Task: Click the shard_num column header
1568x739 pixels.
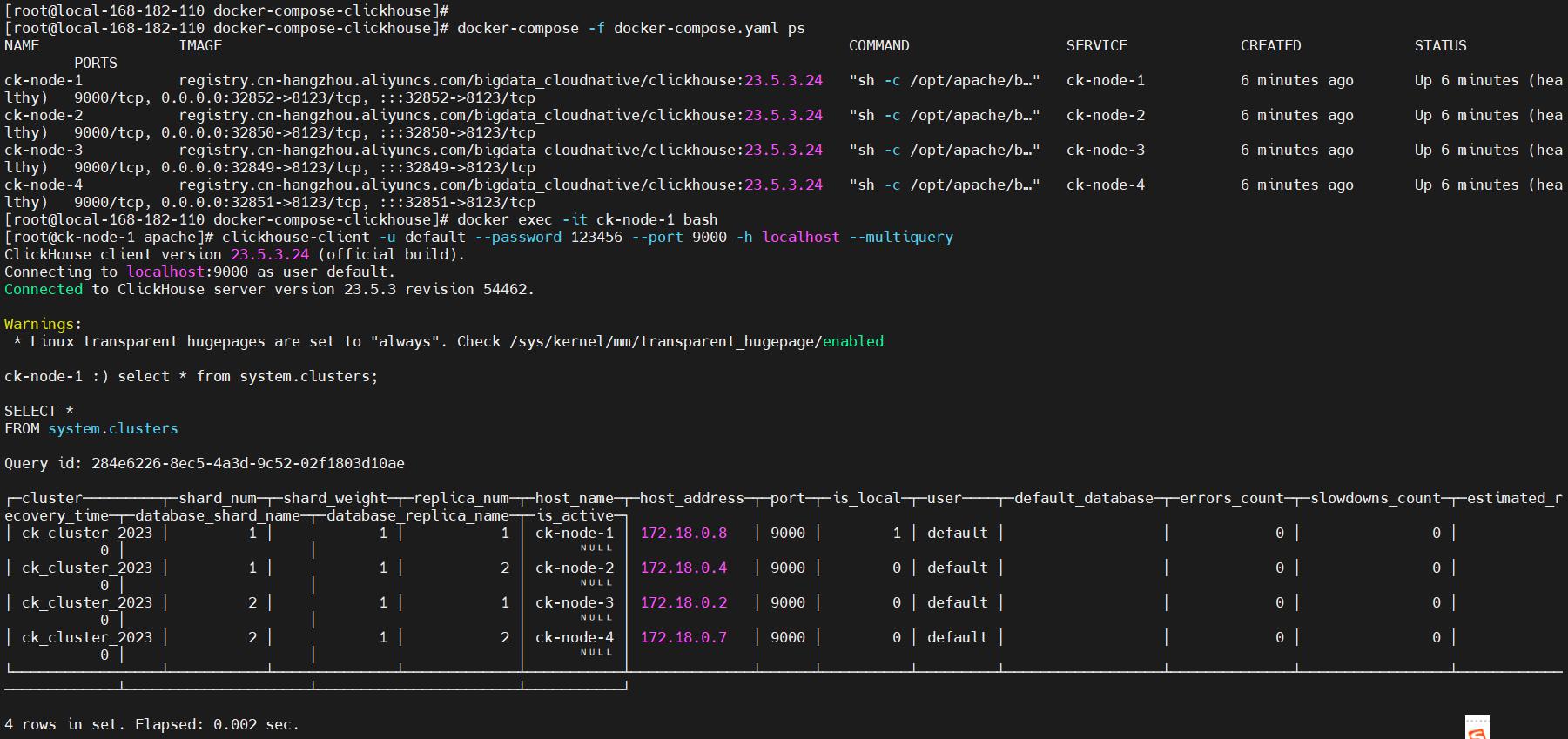Action: [218, 498]
